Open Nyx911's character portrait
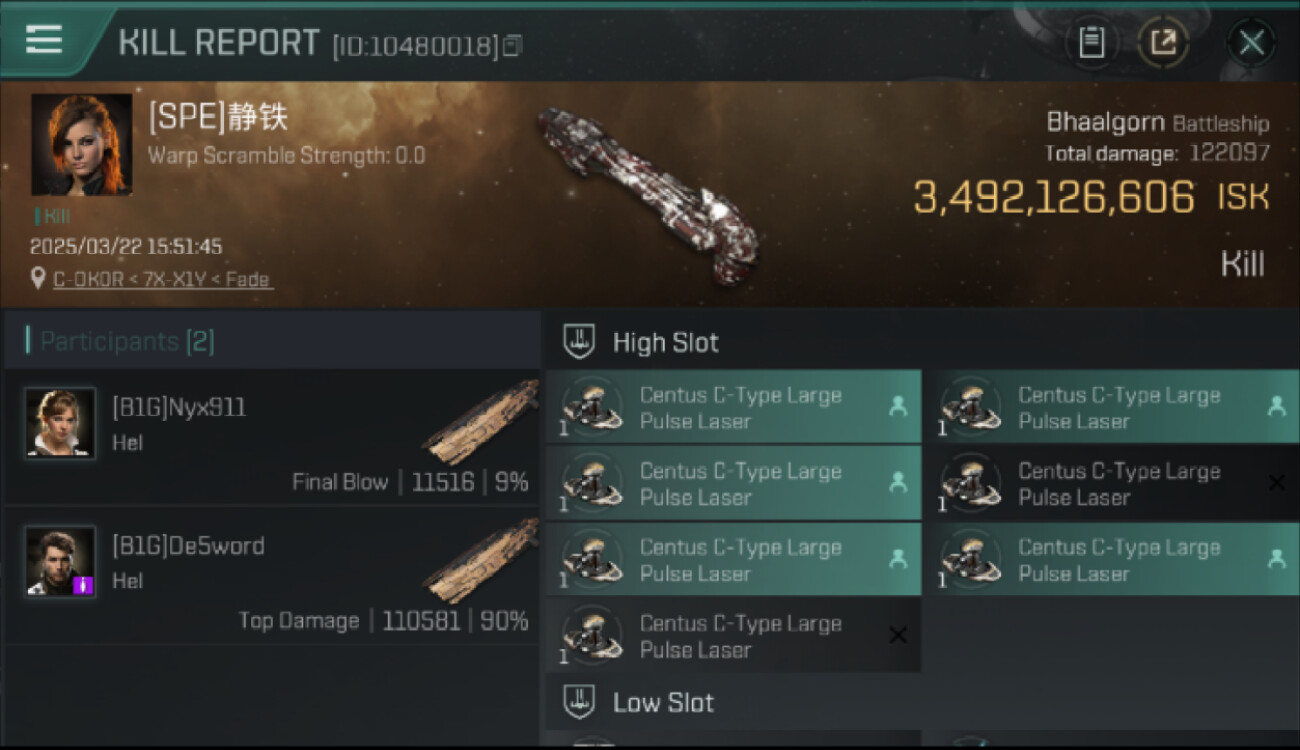 (x=61, y=423)
